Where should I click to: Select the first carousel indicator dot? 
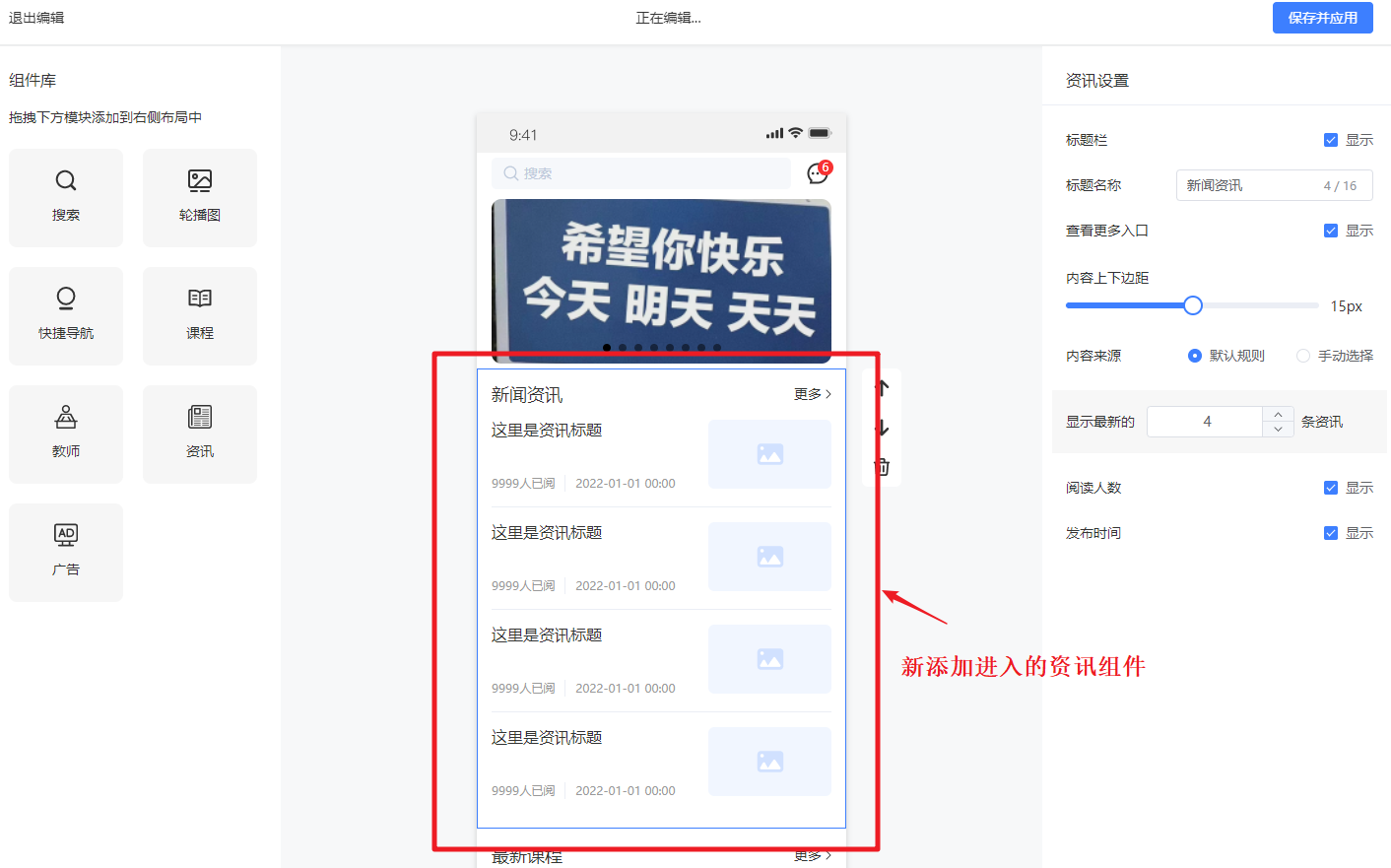(x=607, y=347)
